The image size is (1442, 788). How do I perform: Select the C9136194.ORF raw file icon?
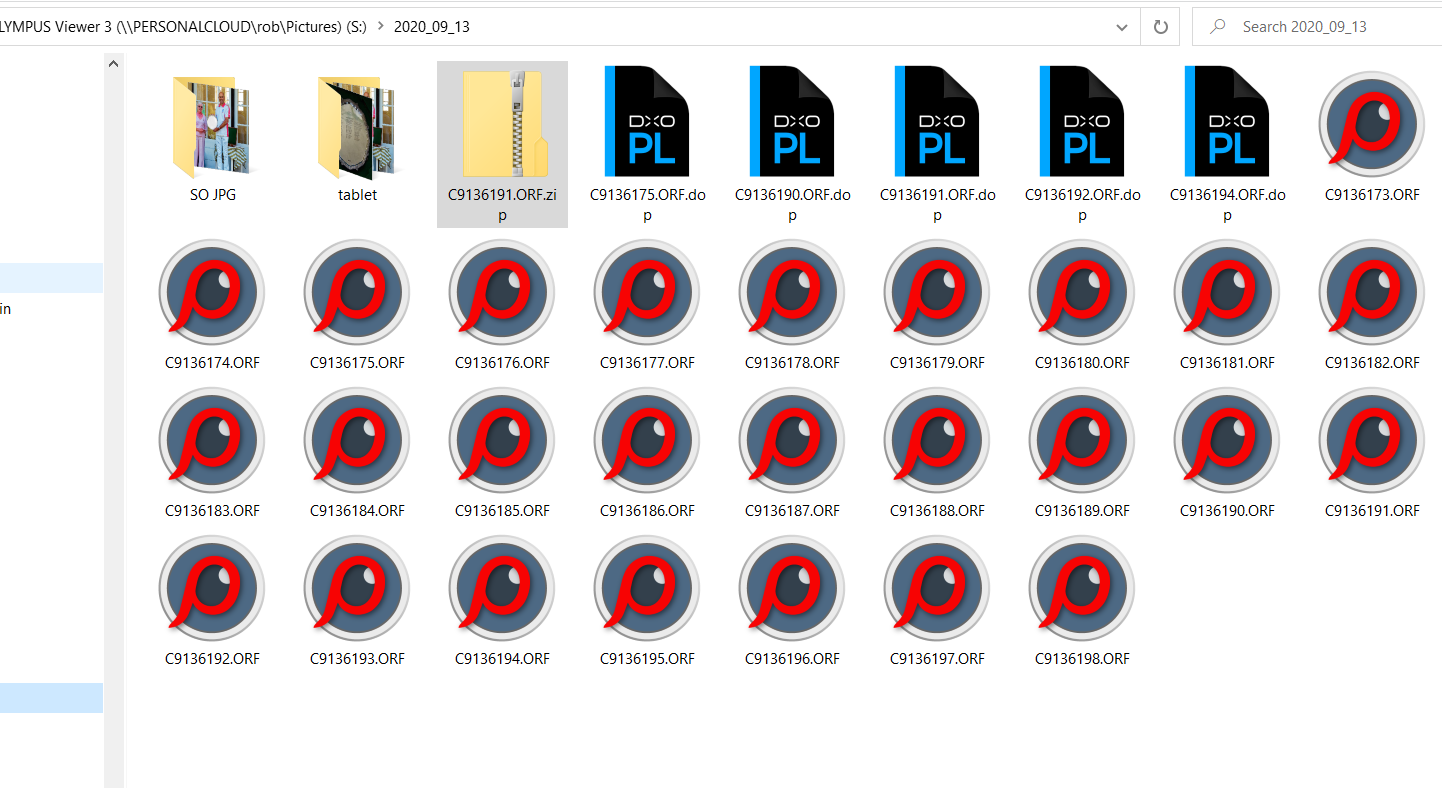click(502, 588)
